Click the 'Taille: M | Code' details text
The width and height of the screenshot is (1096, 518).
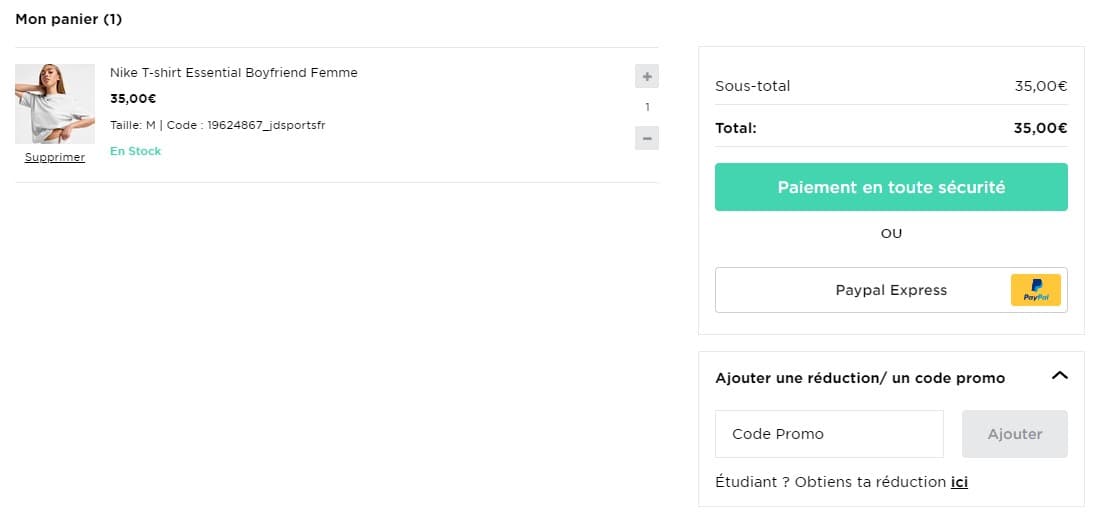217,125
